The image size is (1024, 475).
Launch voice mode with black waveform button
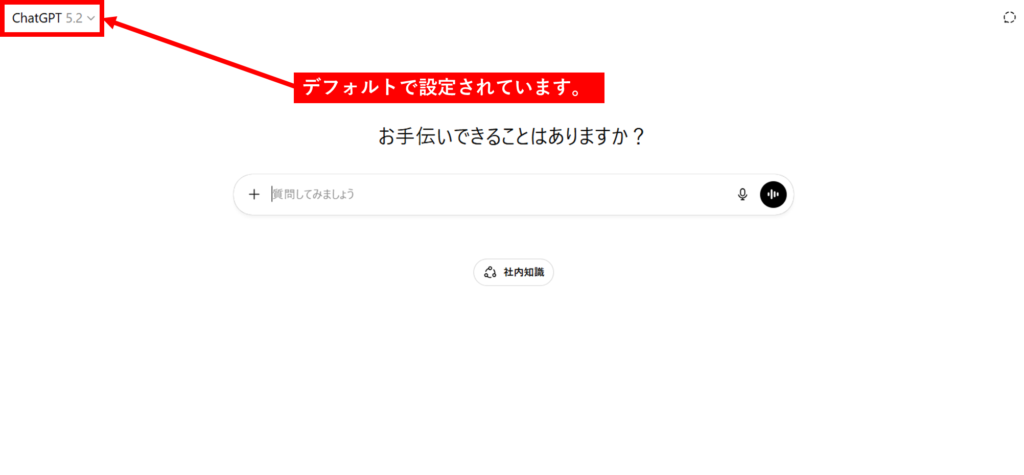[773, 194]
